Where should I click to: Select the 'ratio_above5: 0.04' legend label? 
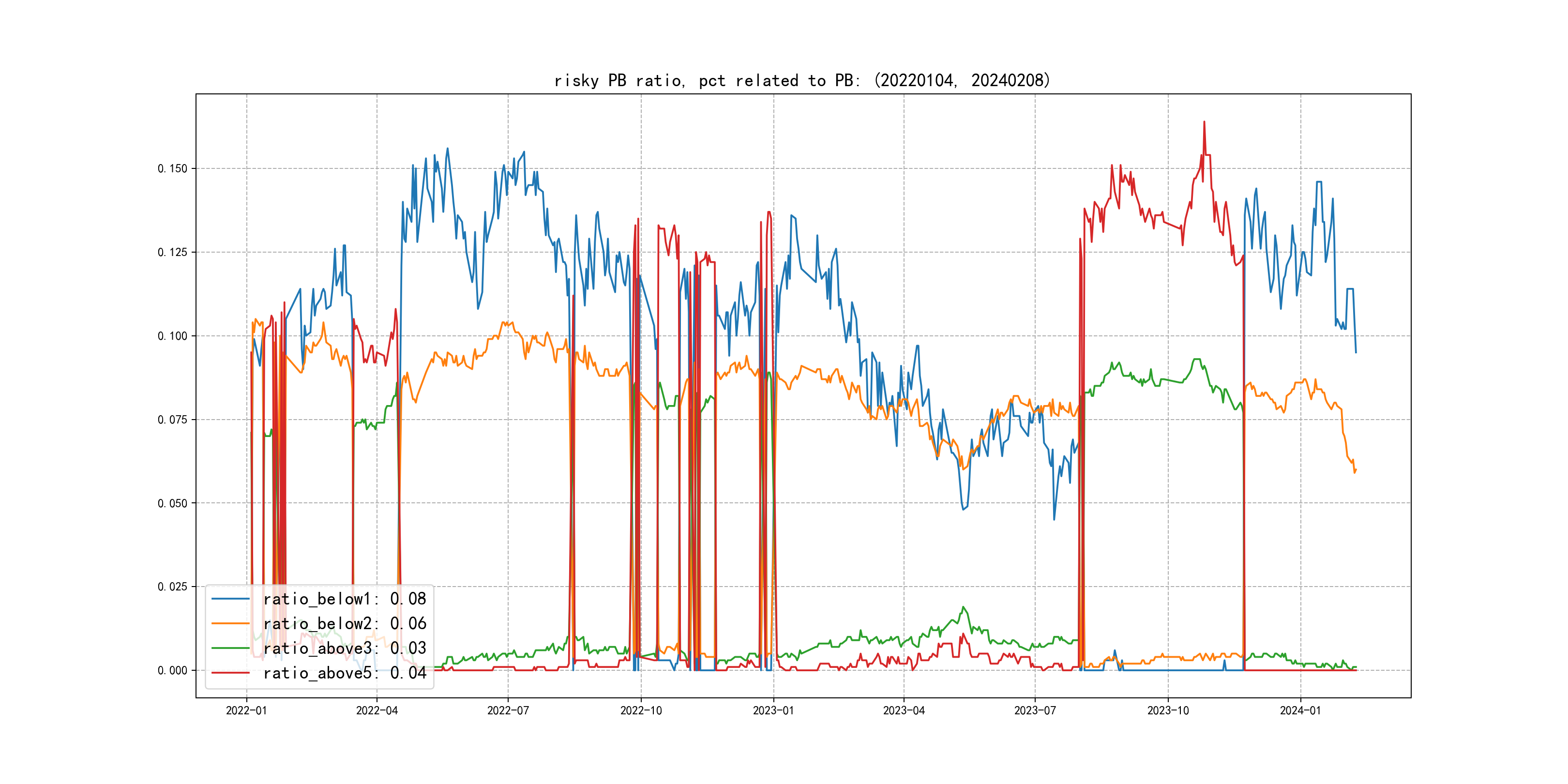click(345, 673)
